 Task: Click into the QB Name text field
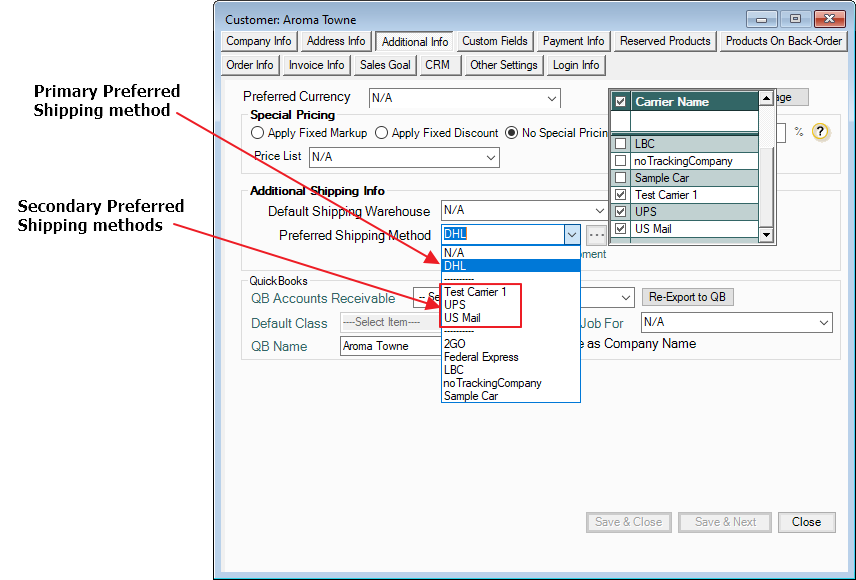pyautogui.click(x=383, y=346)
